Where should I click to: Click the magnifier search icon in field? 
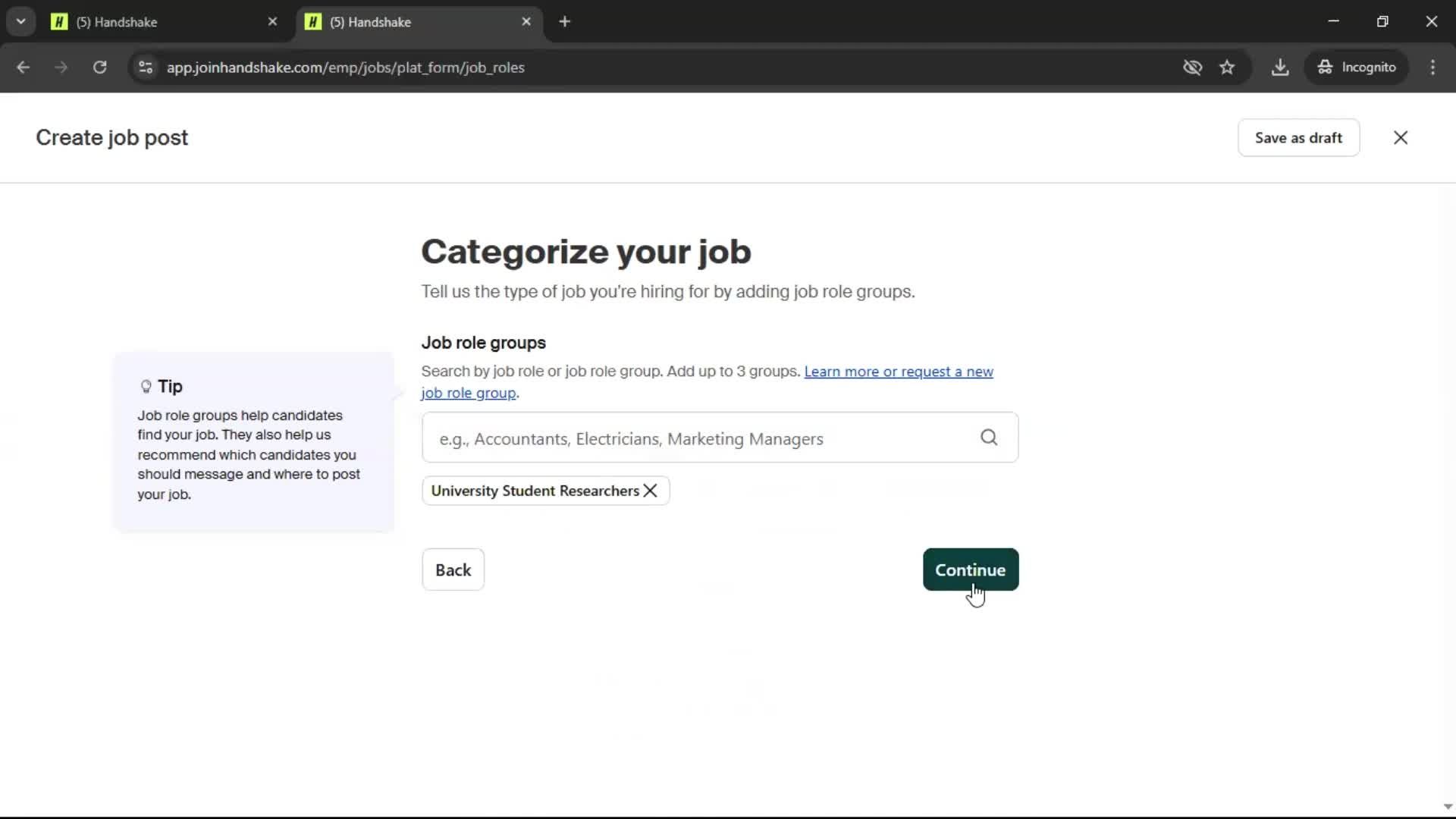tap(989, 438)
